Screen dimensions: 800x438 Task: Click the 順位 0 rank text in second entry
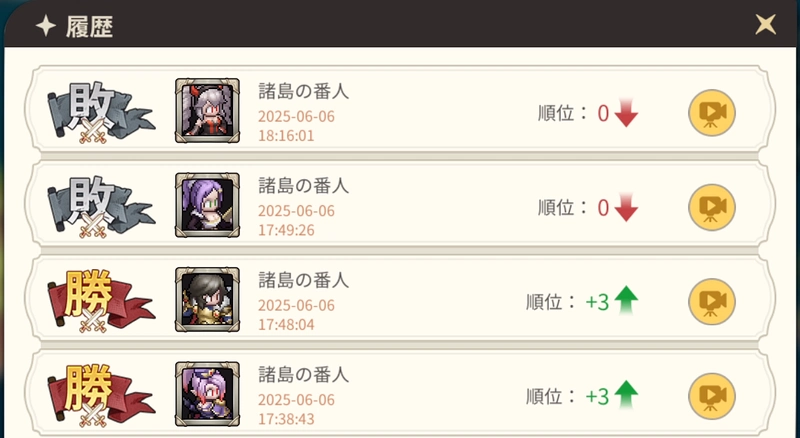(x=573, y=208)
